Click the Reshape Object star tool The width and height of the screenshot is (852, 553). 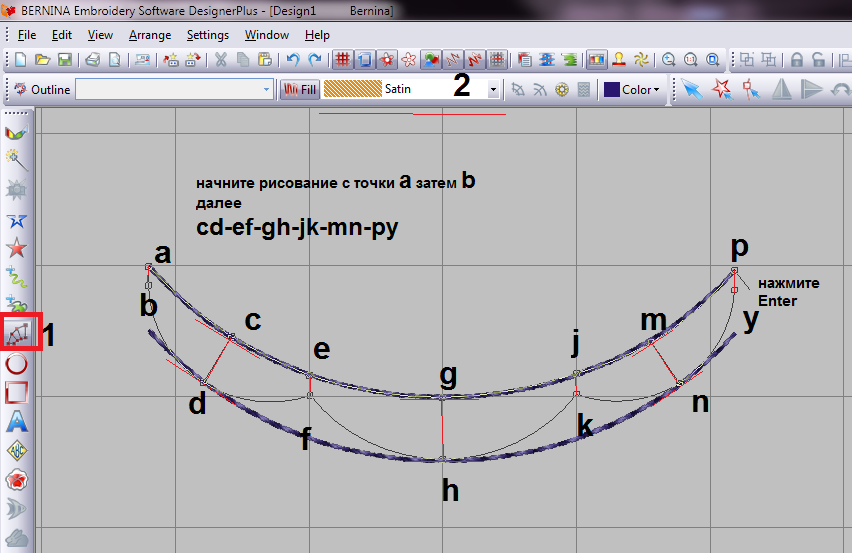[x=721, y=89]
